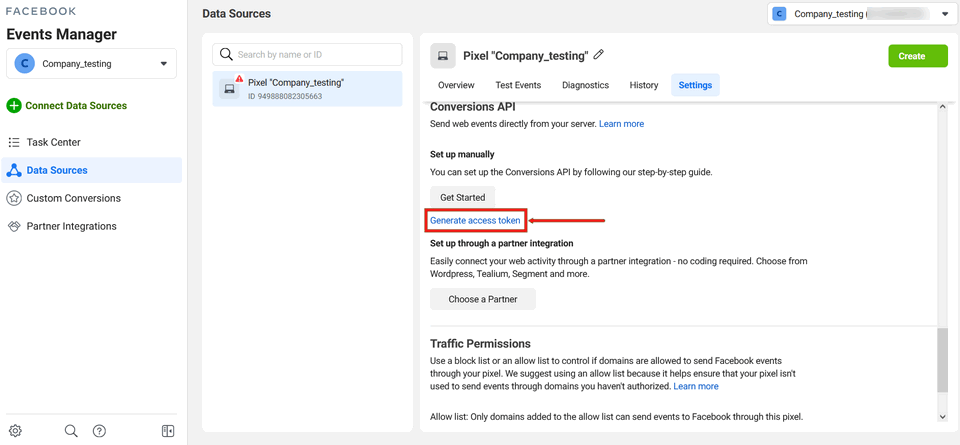Collapse sidebar using the panel toggle icon
The height and width of the screenshot is (445, 960).
(168, 430)
